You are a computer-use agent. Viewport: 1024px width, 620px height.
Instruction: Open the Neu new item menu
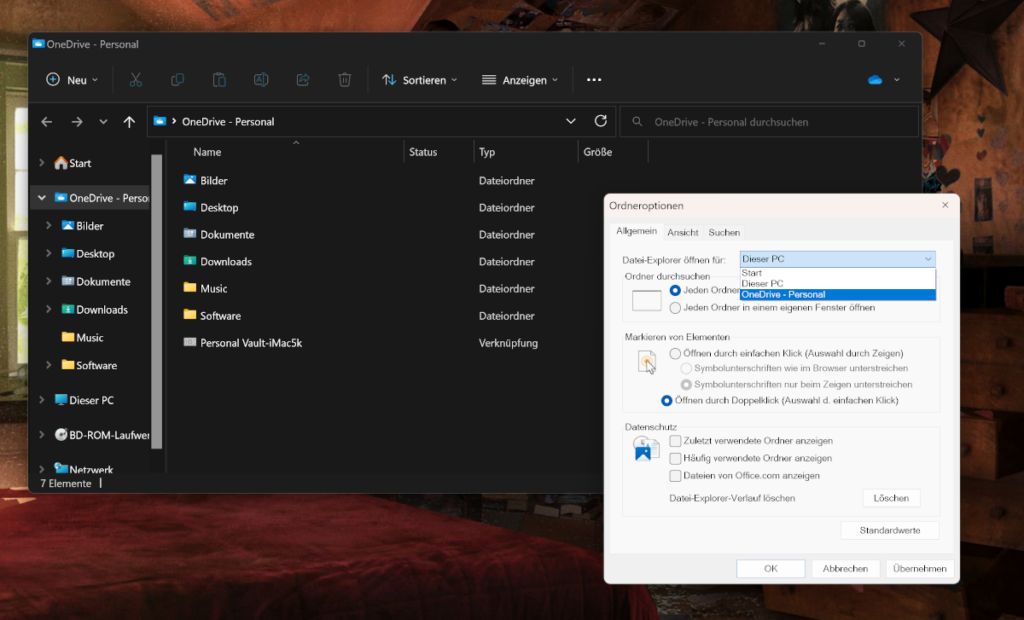[x=72, y=80]
